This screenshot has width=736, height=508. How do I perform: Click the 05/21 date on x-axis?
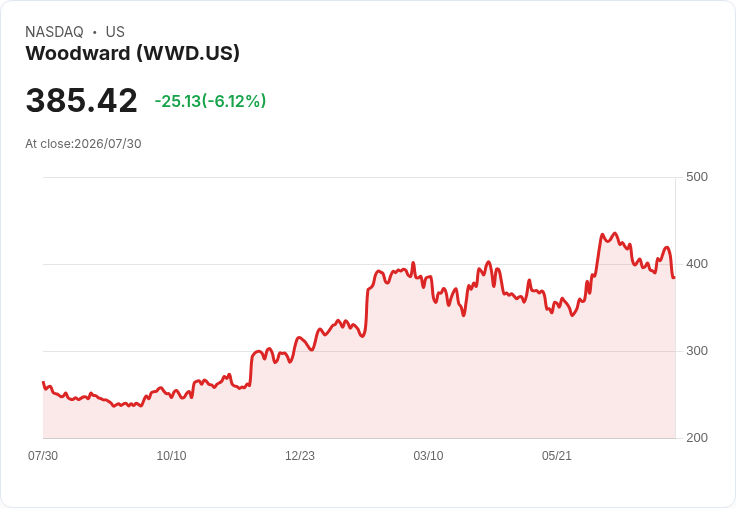pyautogui.click(x=557, y=456)
